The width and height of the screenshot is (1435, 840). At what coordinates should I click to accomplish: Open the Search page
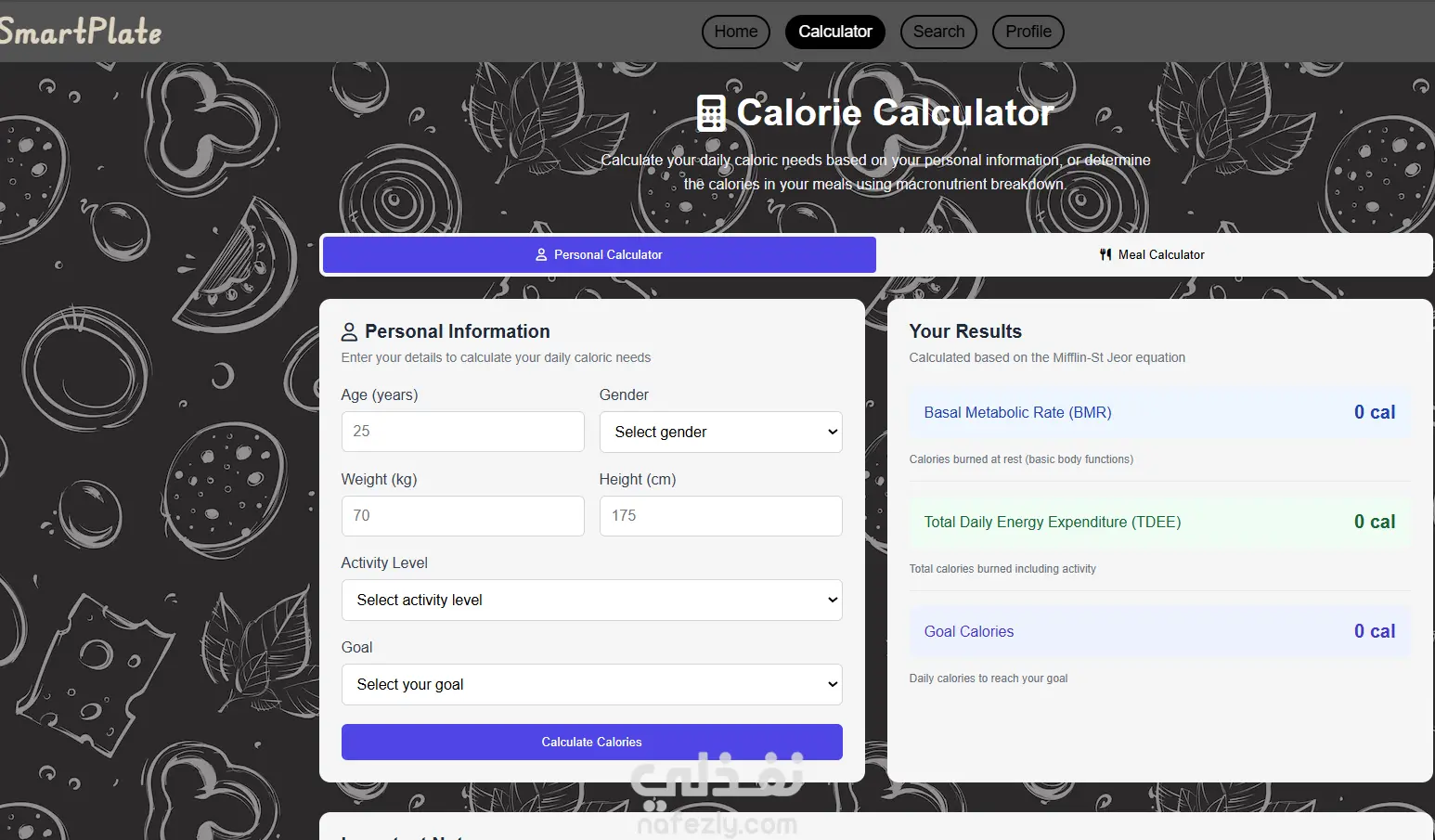click(x=938, y=32)
